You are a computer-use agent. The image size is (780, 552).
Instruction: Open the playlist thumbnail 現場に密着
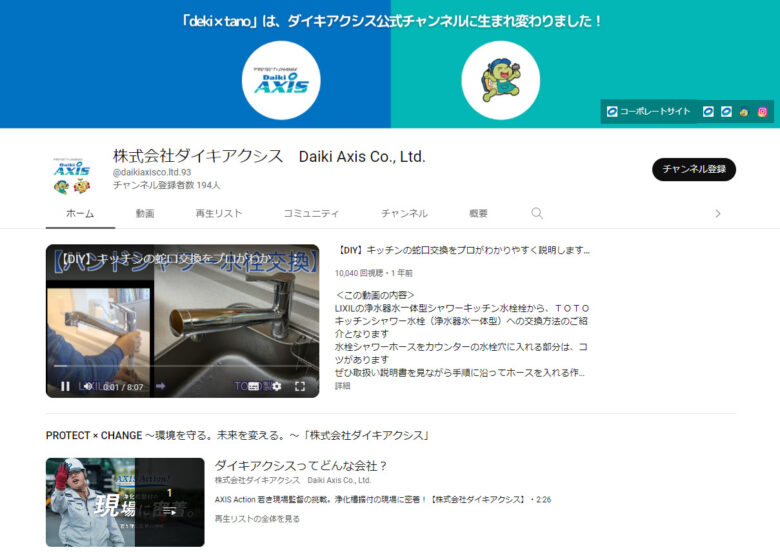(125, 502)
